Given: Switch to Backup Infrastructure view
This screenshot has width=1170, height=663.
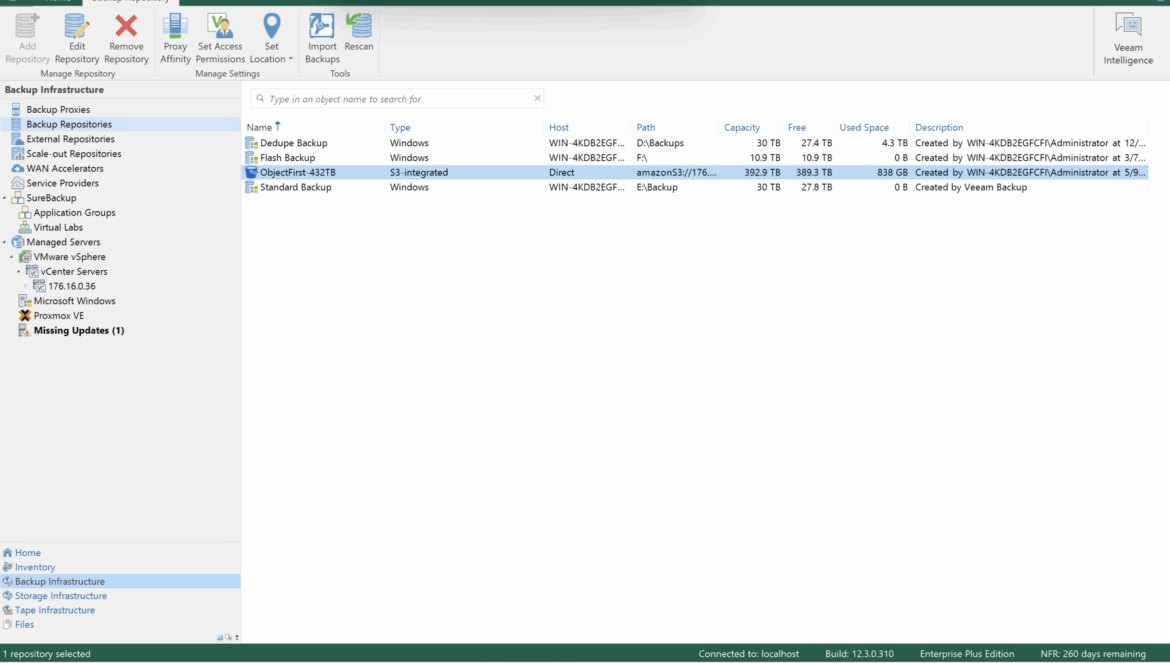Looking at the screenshot, I should pyautogui.click(x=60, y=582).
